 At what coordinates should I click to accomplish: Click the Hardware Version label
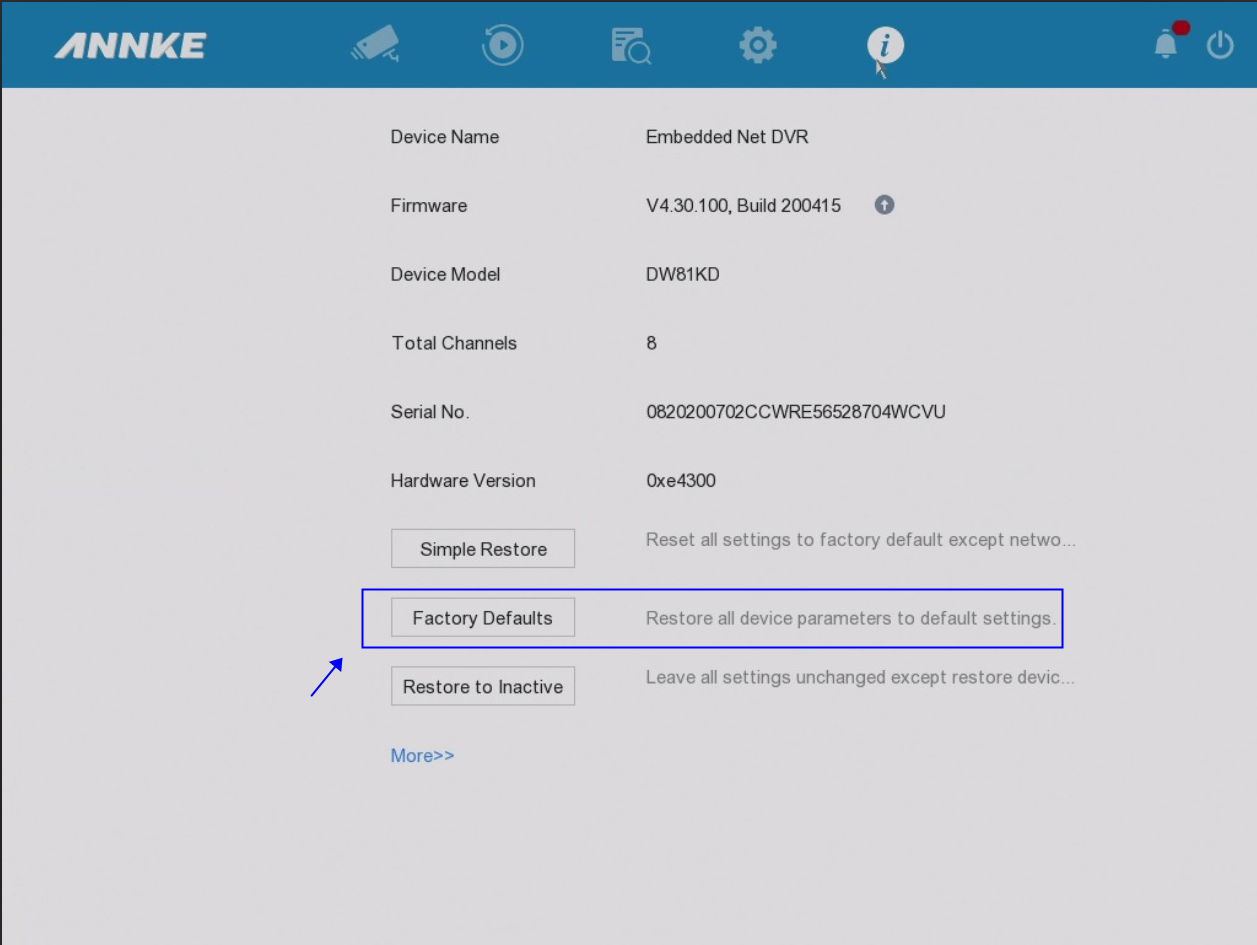point(463,481)
